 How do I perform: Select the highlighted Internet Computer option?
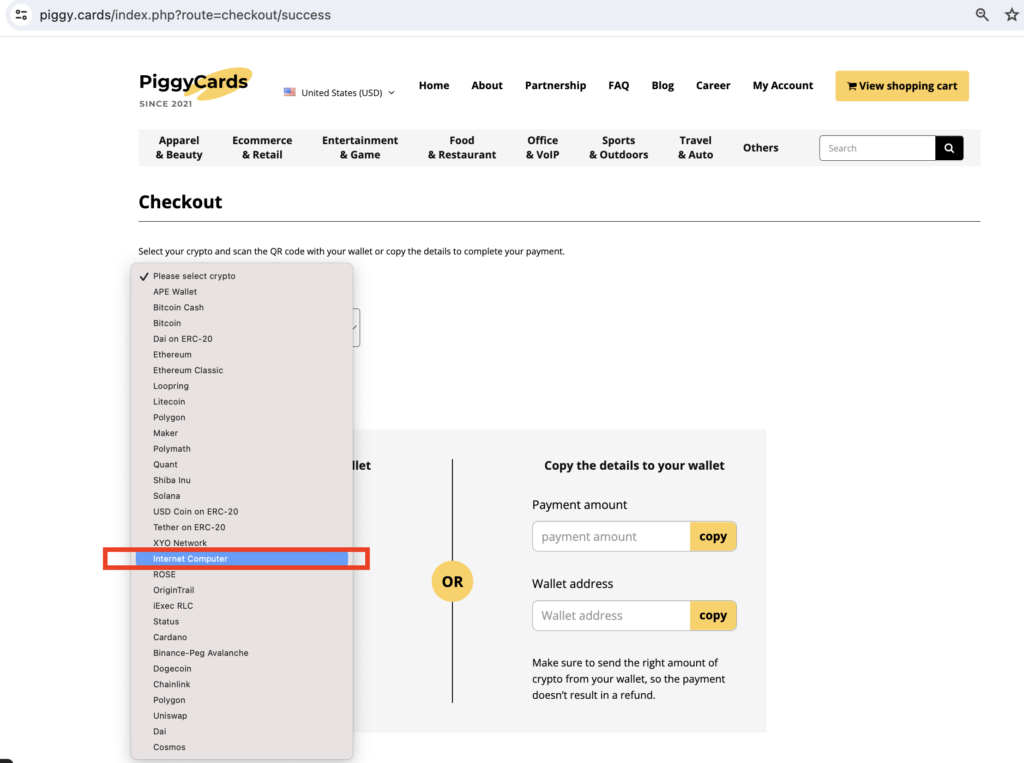pyautogui.click(x=242, y=559)
